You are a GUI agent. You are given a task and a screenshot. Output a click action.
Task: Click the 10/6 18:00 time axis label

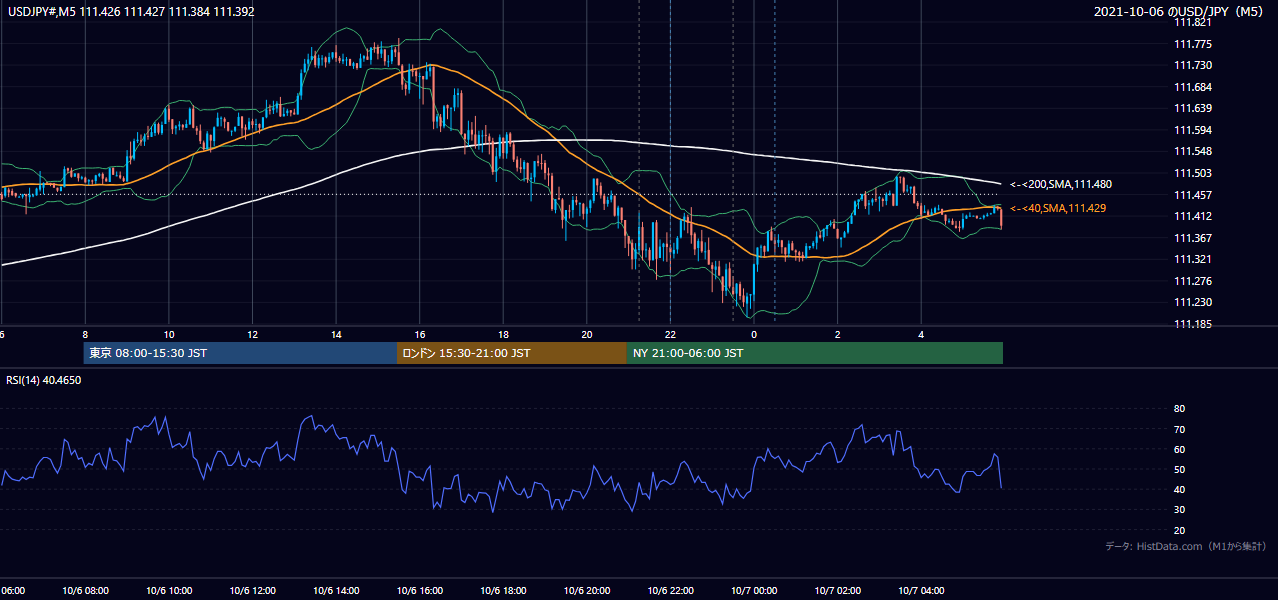503,591
